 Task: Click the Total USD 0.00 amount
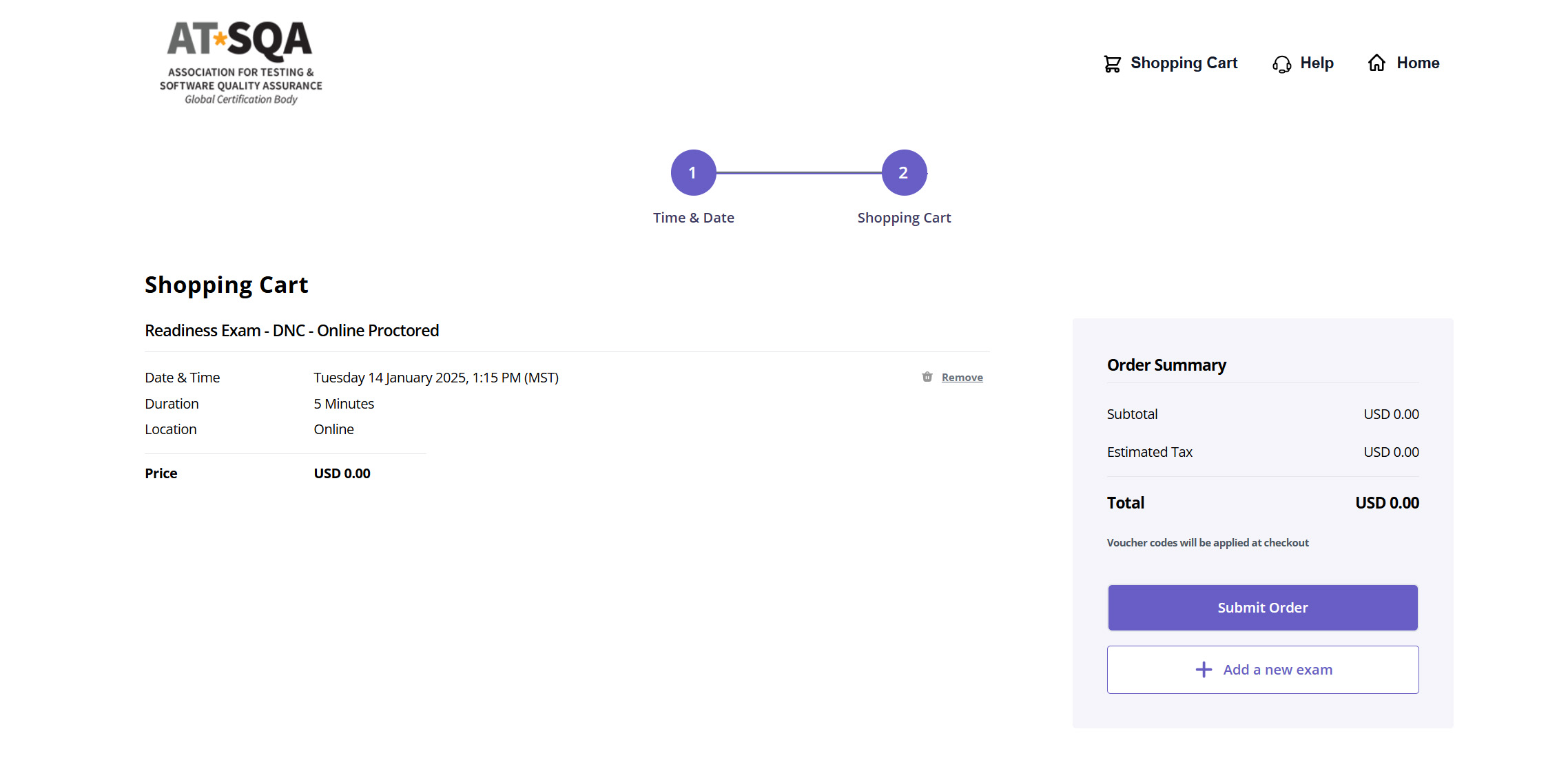(1387, 503)
